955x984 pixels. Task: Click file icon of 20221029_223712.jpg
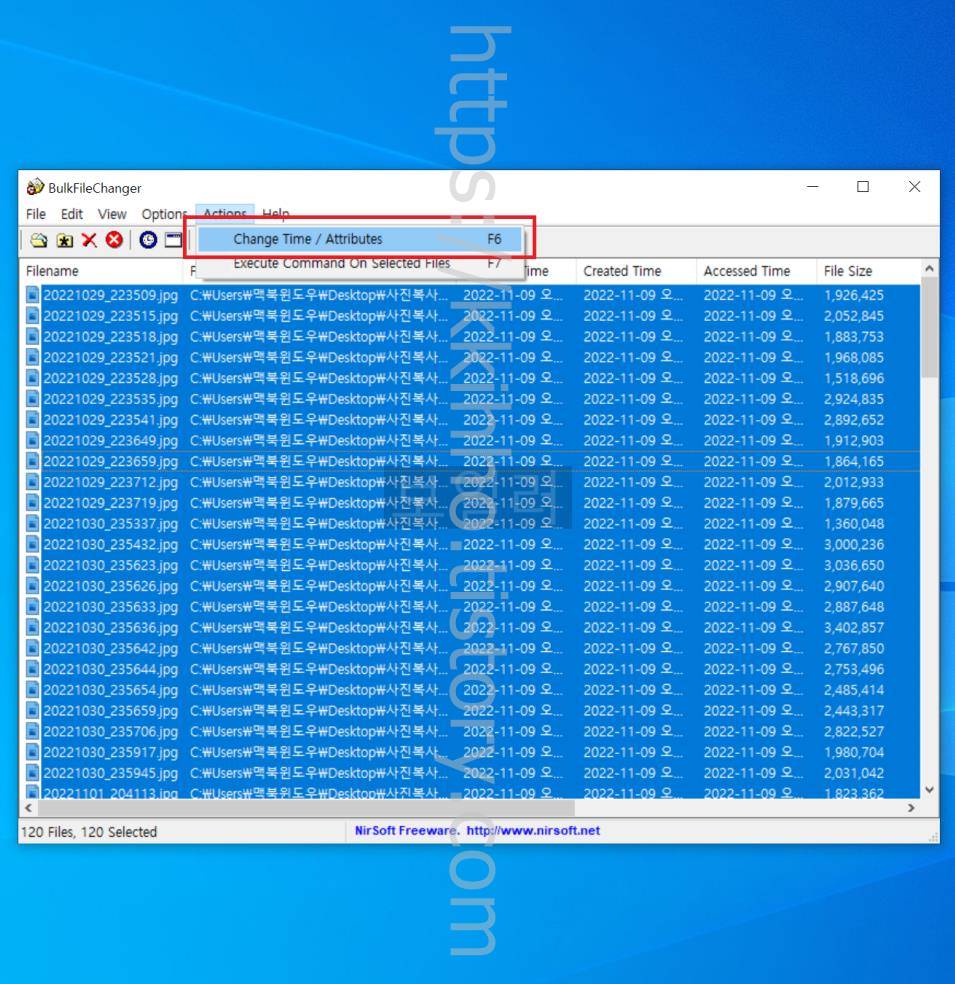click(32, 482)
